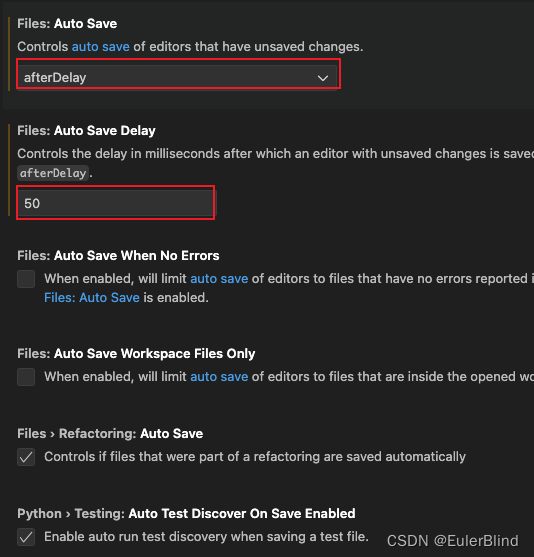Click the afterDelay inline code text
The image size is (534, 557).
click(53, 173)
